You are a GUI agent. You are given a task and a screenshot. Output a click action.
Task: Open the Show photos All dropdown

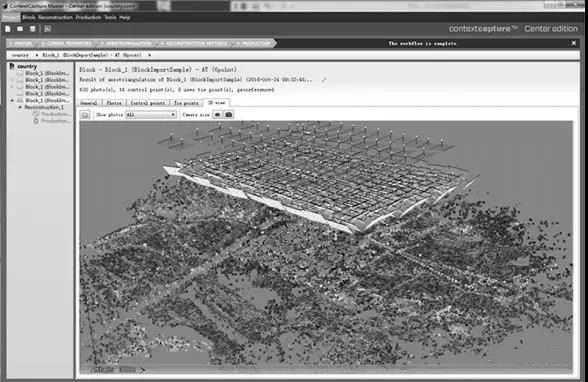pos(151,114)
